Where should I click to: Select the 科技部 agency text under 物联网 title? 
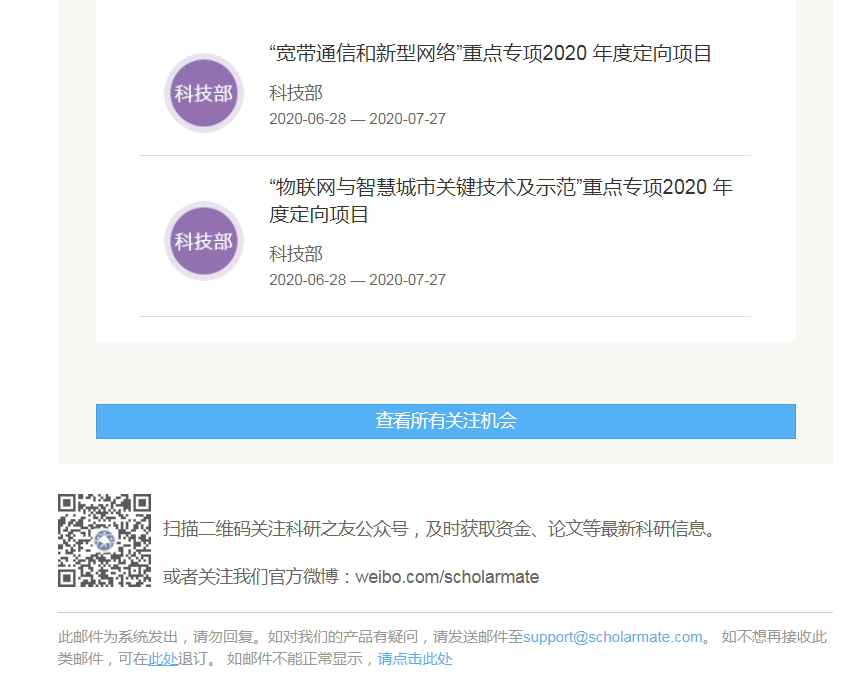click(x=296, y=254)
